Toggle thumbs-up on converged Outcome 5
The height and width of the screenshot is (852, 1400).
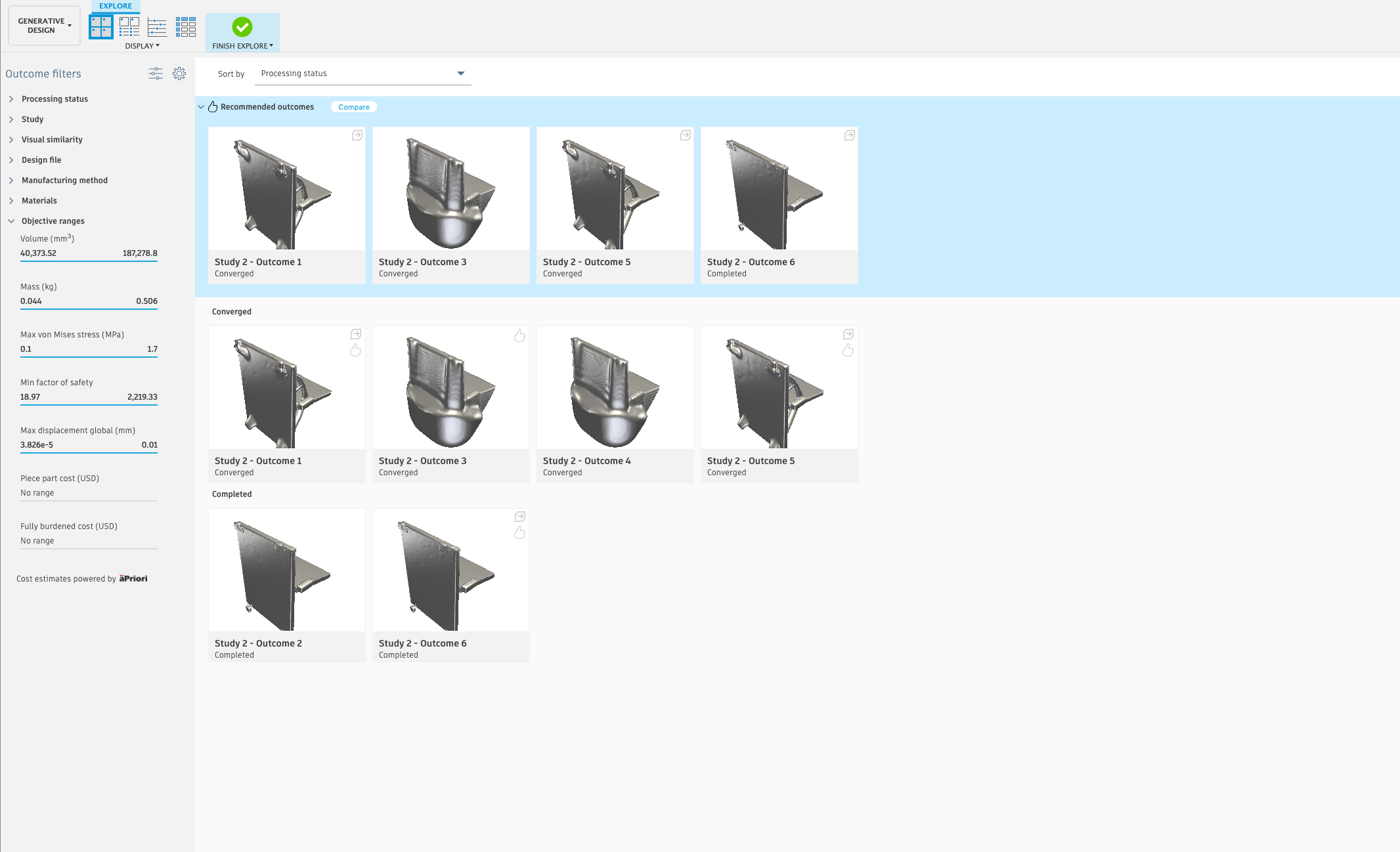coord(848,351)
